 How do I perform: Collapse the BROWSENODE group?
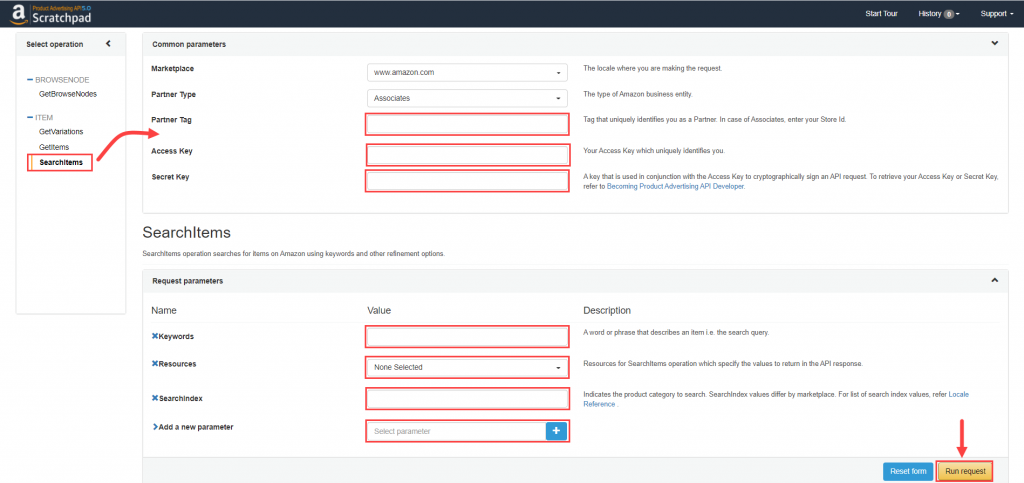tap(29, 80)
